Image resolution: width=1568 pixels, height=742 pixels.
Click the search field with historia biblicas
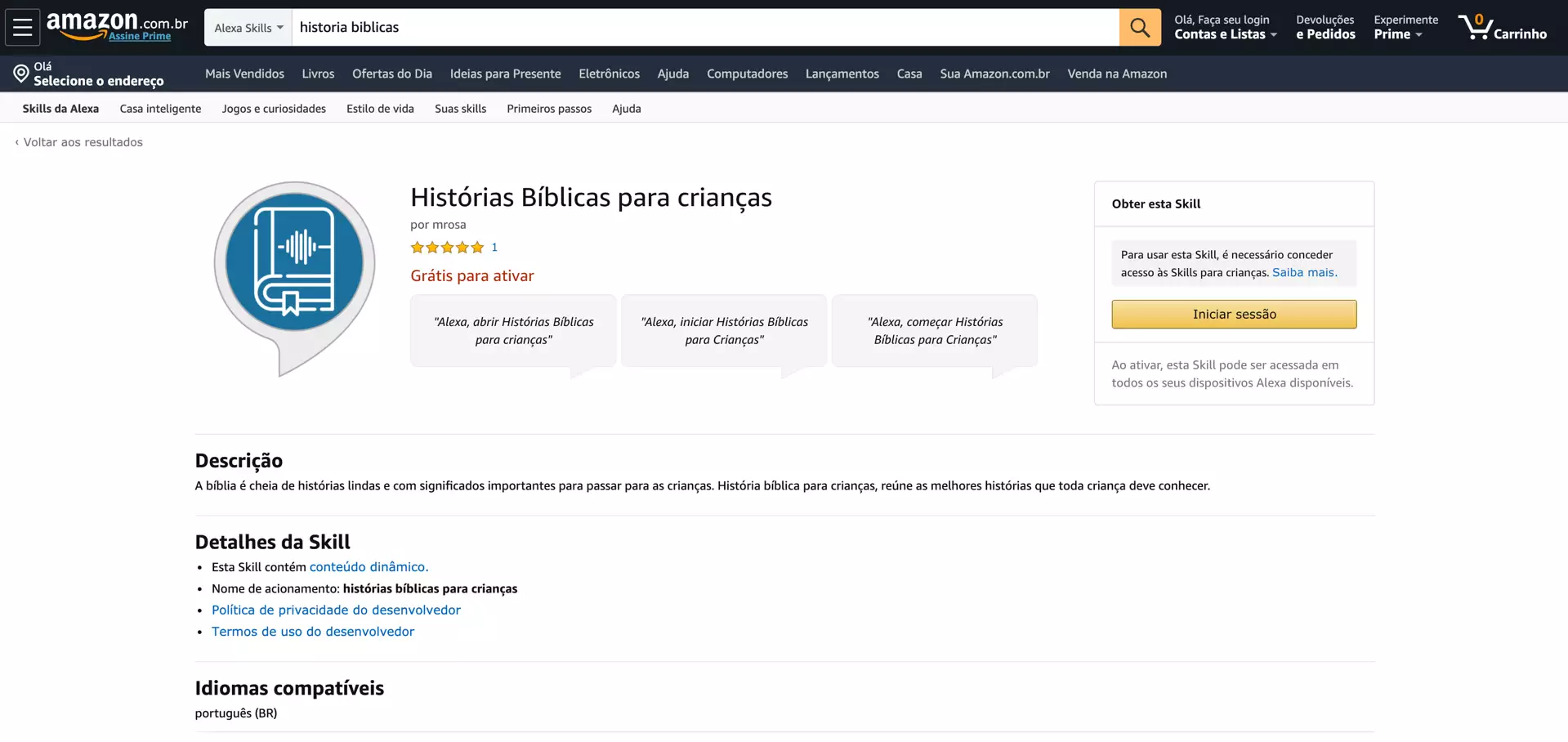pyautogui.click(x=705, y=28)
